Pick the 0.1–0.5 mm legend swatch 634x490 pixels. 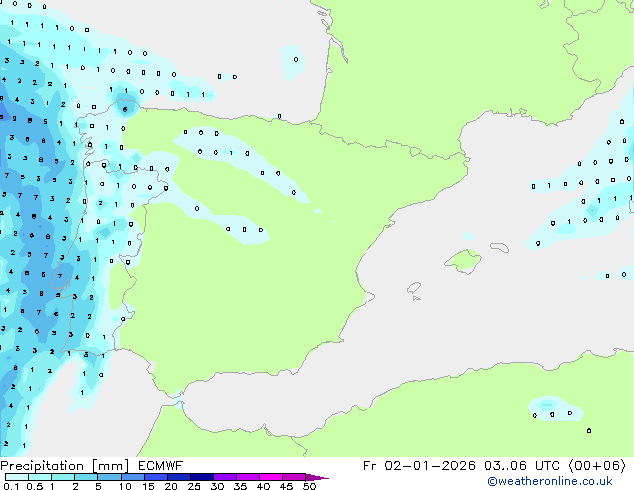click(17, 477)
